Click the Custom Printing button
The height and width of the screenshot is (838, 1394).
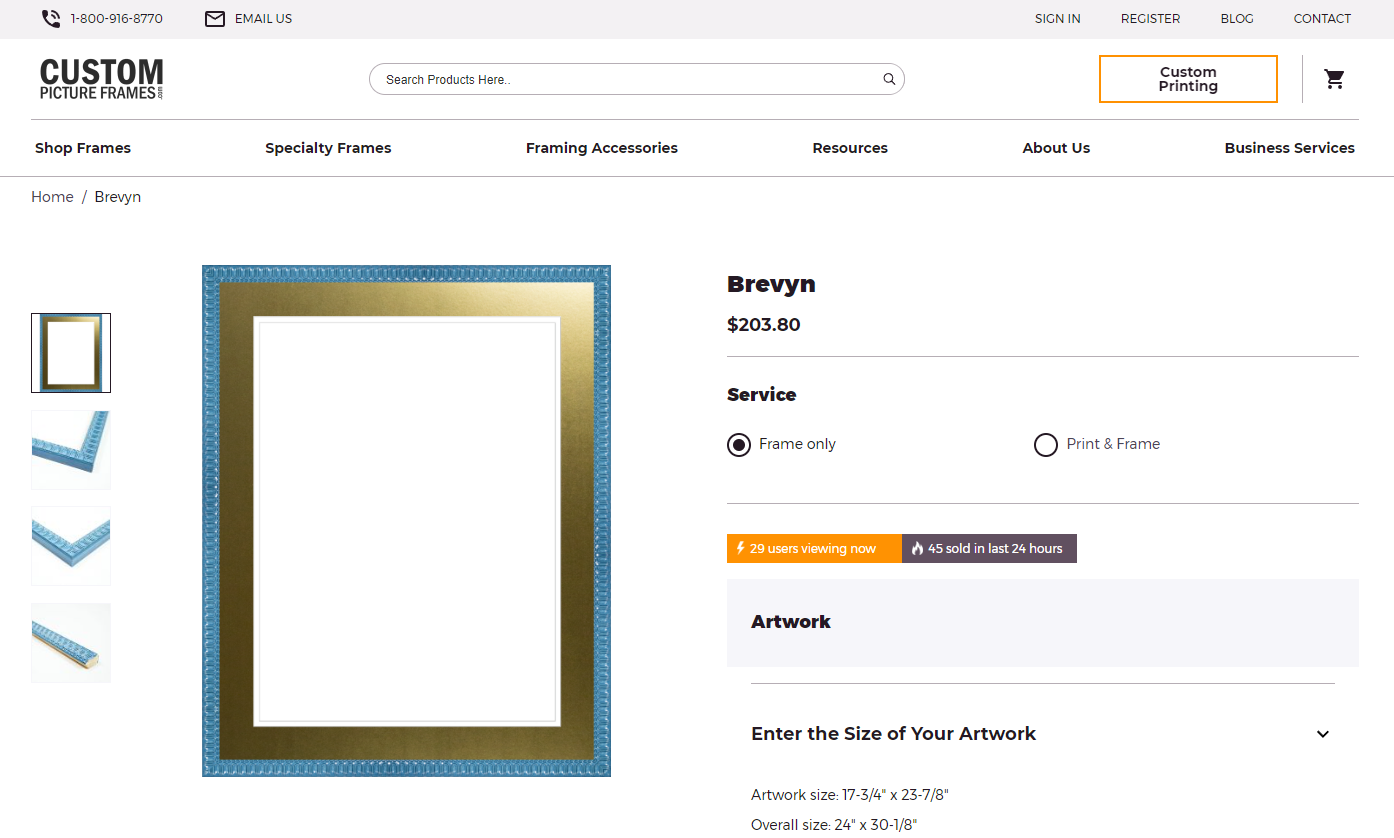click(1188, 78)
